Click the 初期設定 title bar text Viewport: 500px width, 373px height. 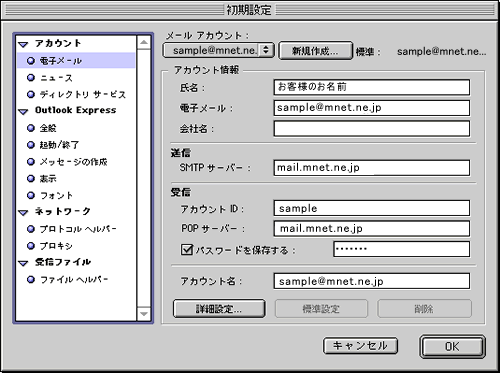(249, 10)
